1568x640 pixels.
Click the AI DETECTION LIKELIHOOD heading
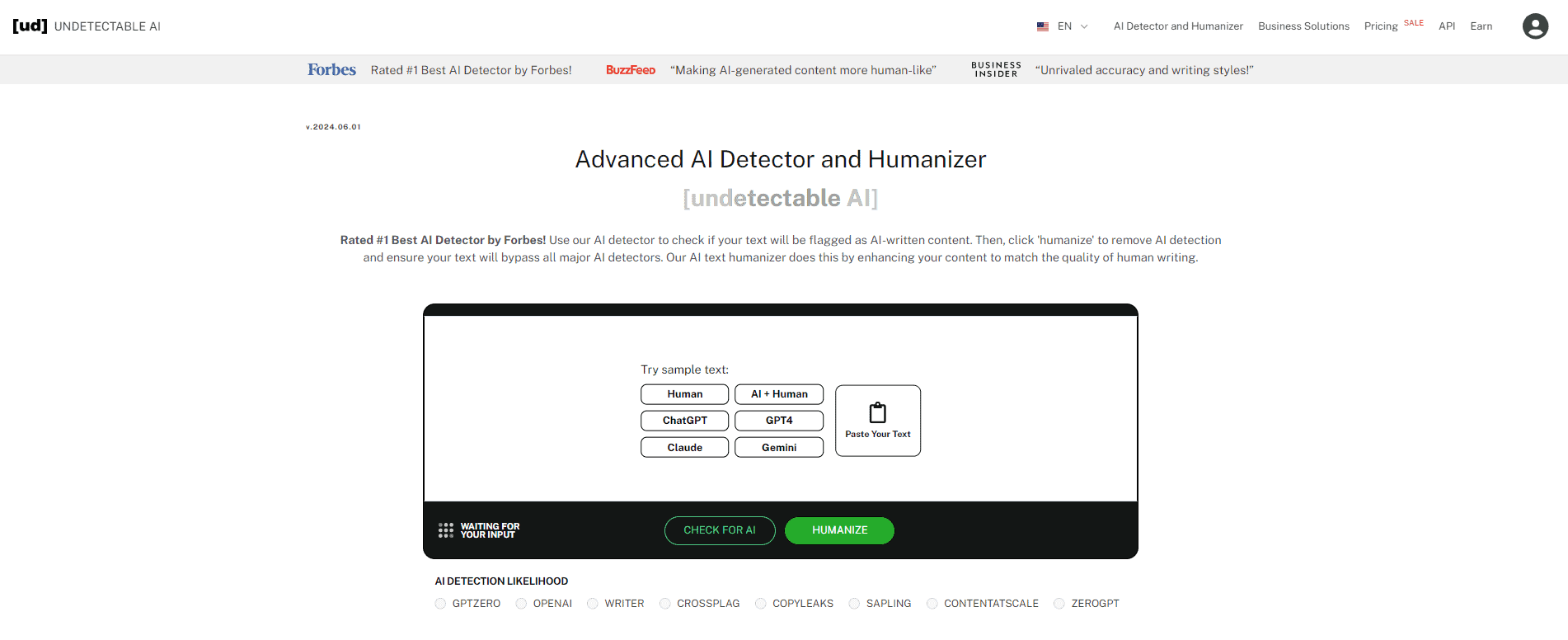(x=501, y=581)
